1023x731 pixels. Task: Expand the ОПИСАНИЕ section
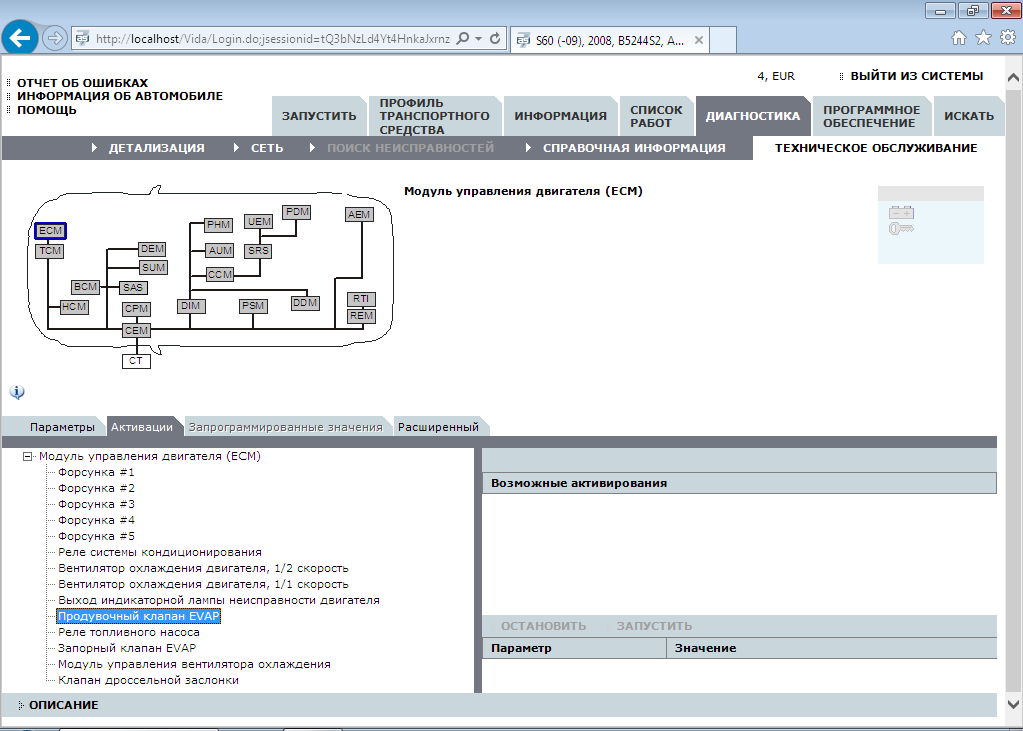[62, 705]
